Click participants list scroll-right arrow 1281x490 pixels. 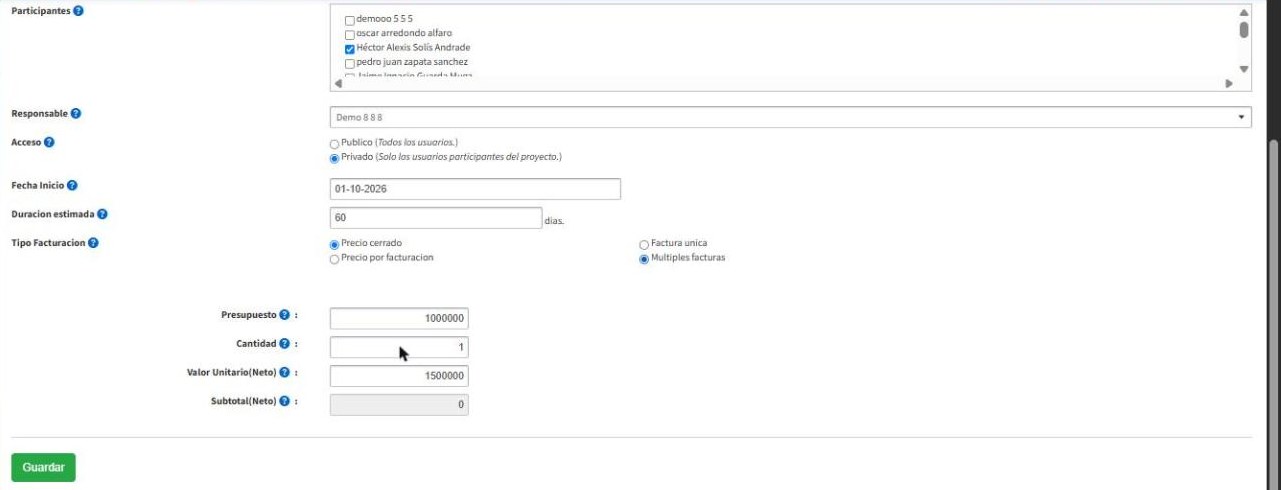1230,83
